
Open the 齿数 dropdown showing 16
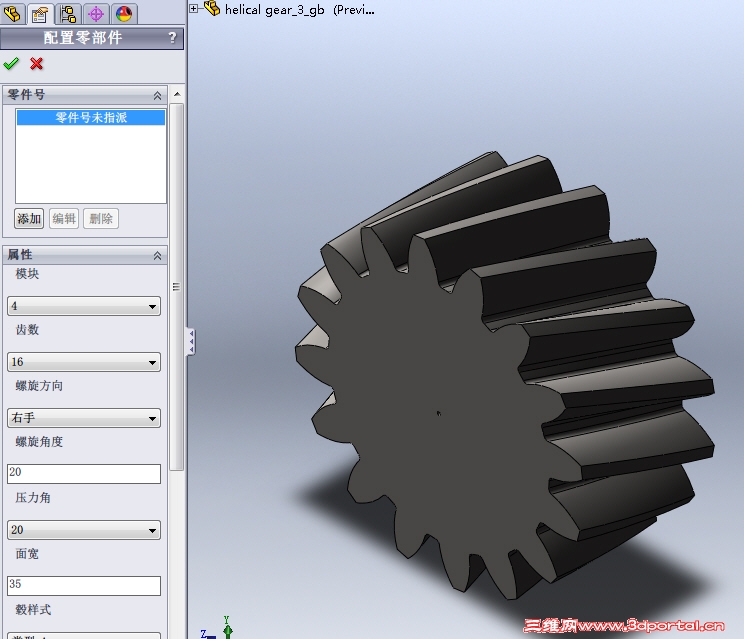point(84,362)
